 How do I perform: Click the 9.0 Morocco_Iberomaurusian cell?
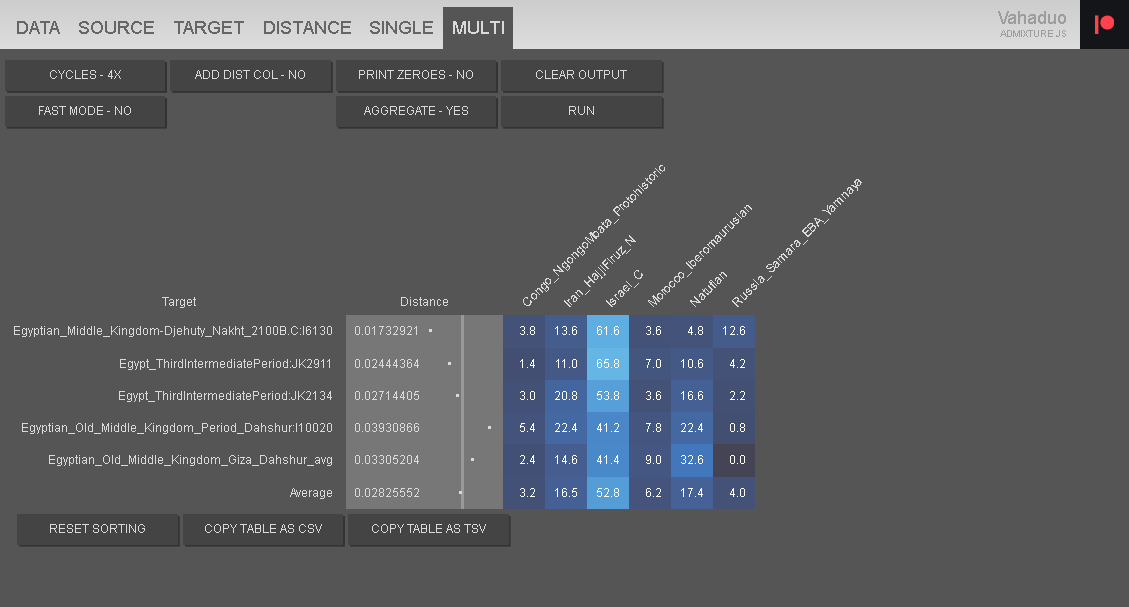(650, 460)
